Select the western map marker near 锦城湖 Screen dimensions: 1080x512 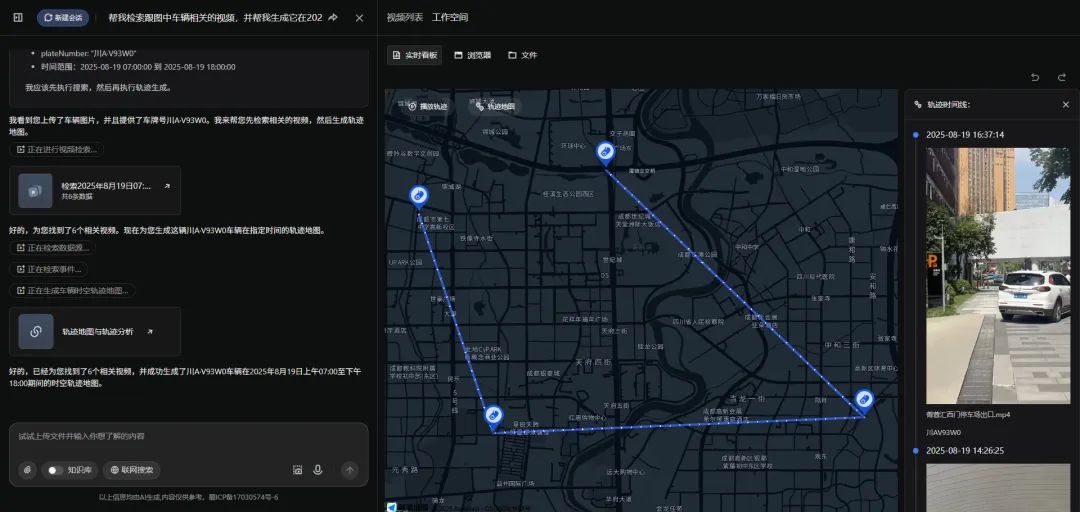[x=419, y=197]
